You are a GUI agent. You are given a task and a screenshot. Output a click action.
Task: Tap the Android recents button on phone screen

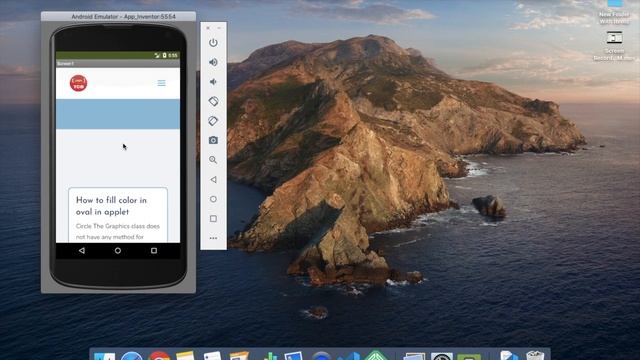coord(153,251)
